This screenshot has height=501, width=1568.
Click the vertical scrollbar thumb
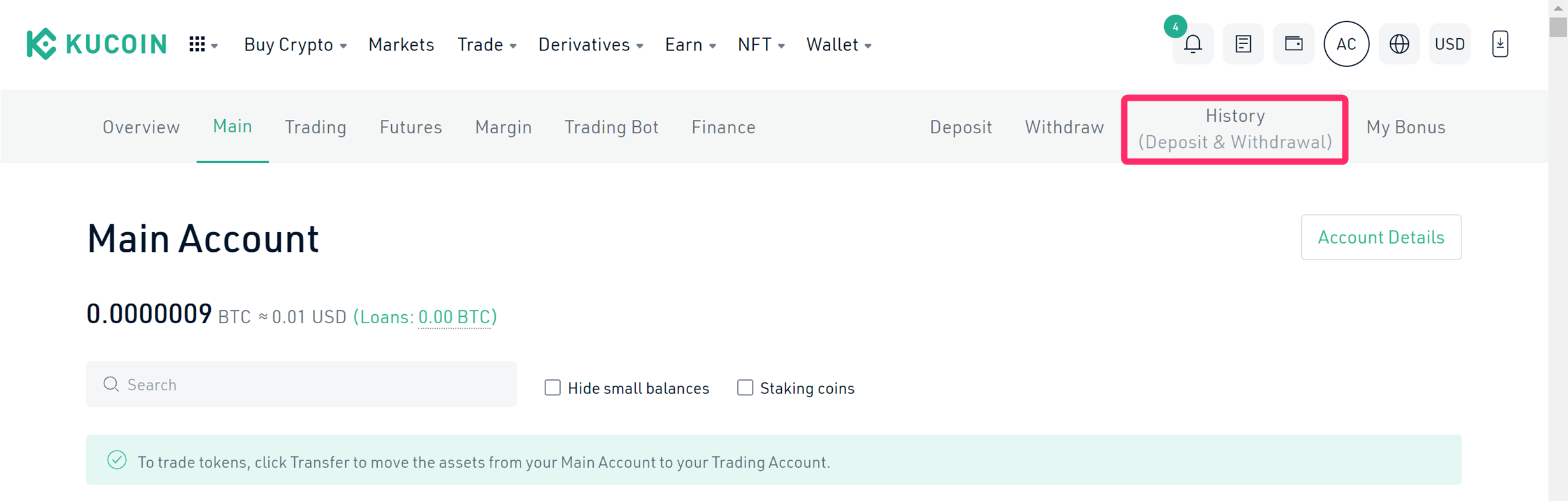tap(1558, 27)
